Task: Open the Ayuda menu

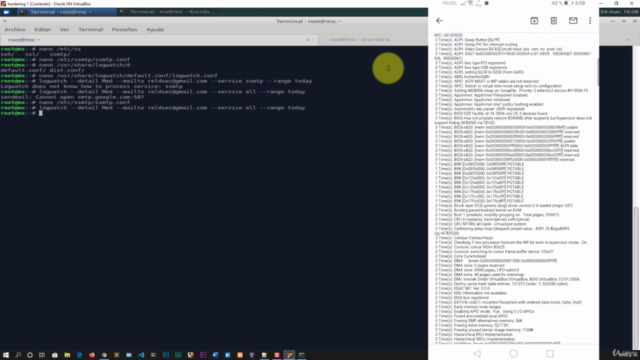Action: point(155,29)
